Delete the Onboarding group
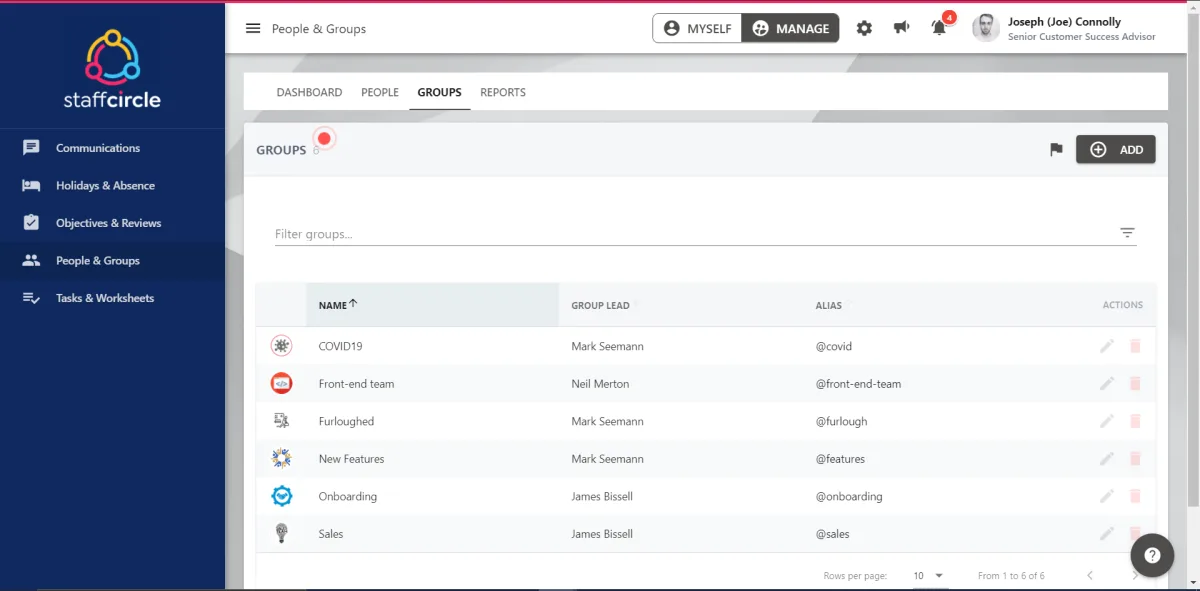Image resolution: width=1200 pixels, height=591 pixels. coord(1135,496)
